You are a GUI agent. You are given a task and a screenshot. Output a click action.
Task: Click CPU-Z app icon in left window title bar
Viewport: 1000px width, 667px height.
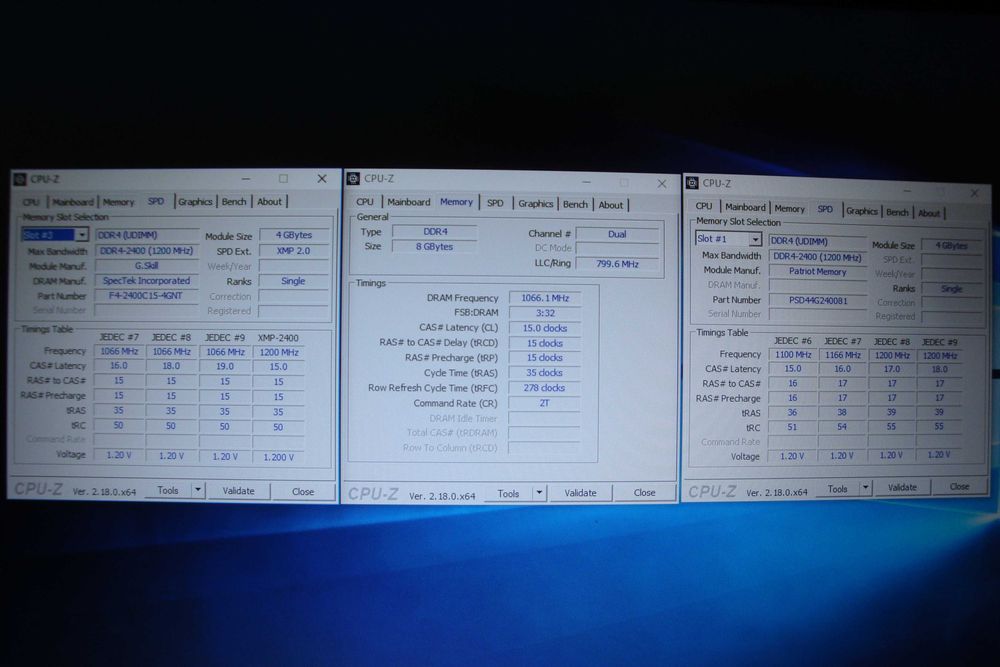click(20, 179)
